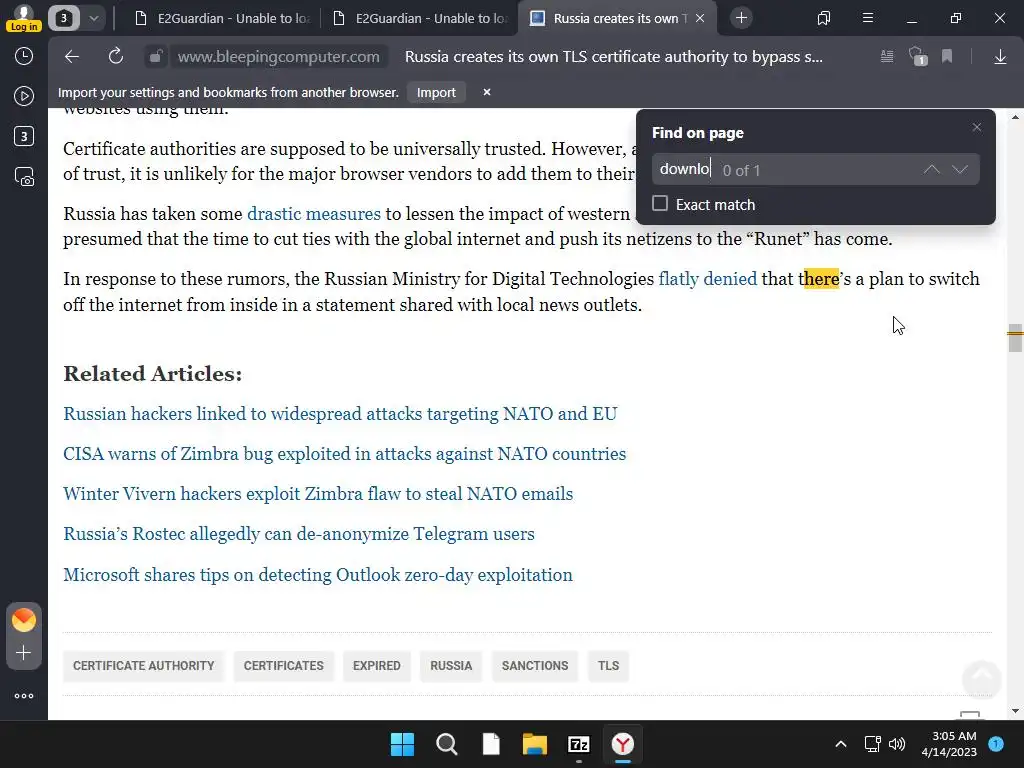The width and height of the screenshot is (1024, 768).
Task: Open the notification badge in taskbar corner
Action: tap(996, 744)
